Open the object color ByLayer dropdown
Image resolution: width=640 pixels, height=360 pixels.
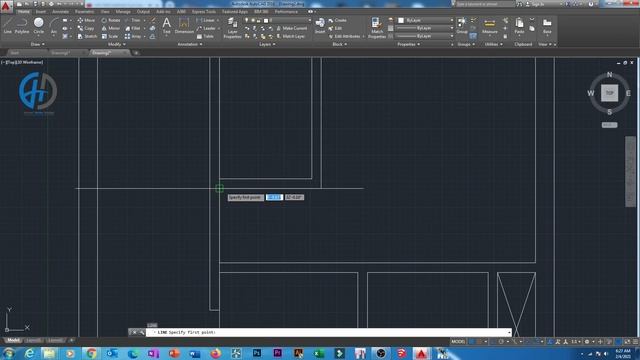tap(425, 20)
